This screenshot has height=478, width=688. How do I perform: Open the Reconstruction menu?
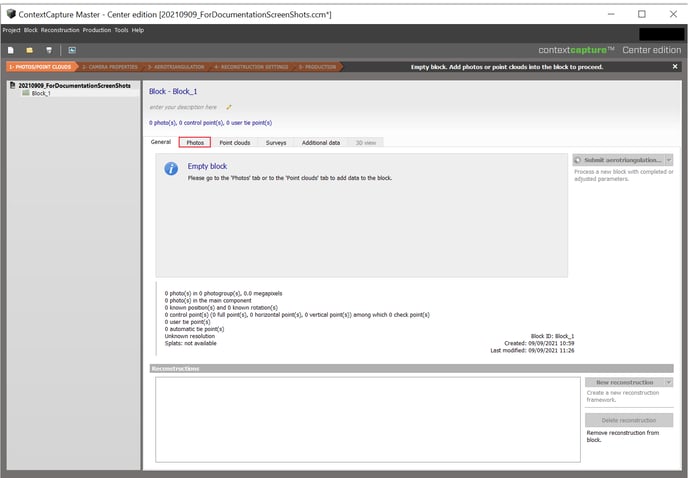pos(60,30)
